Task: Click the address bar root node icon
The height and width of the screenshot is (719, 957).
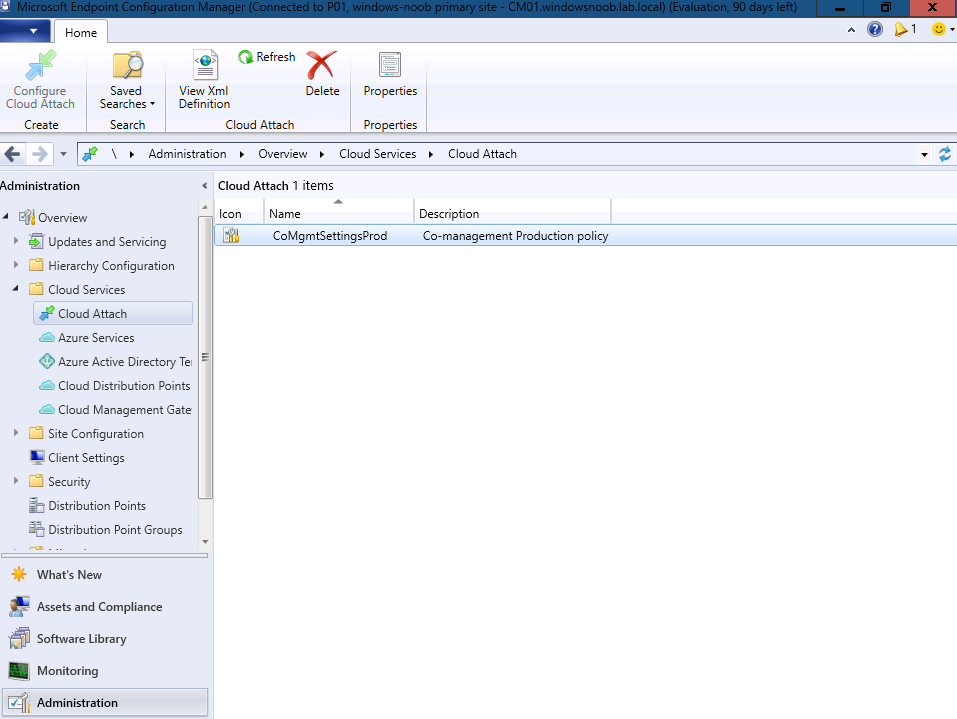Action: pyautogui.click(x=90, y=154)
